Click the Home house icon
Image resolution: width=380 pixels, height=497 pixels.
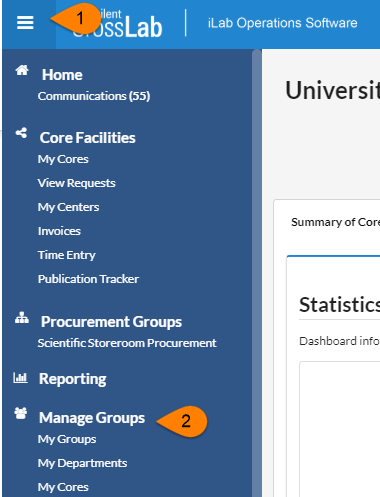point(22,70)
